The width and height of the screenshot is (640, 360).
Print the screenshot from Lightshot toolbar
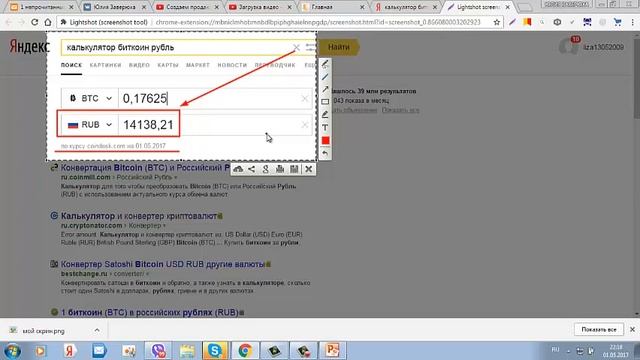point(280,169)
